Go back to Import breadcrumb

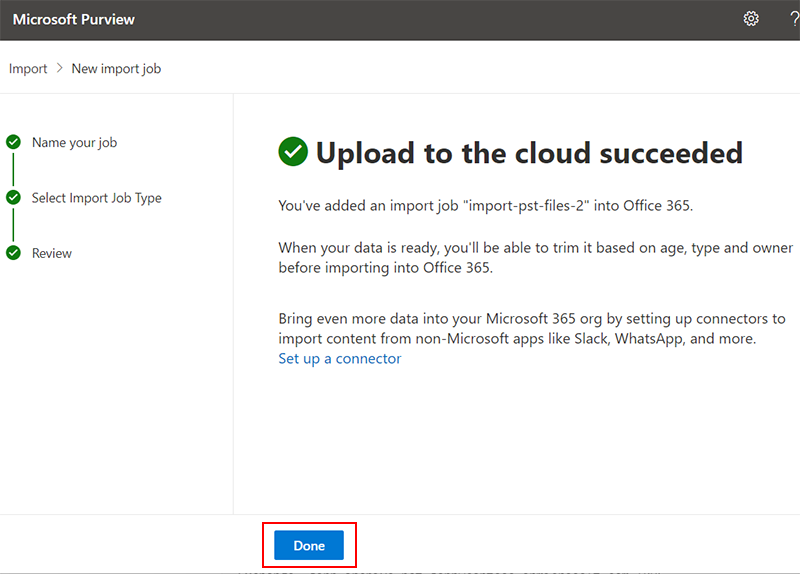tap(28, 68)
